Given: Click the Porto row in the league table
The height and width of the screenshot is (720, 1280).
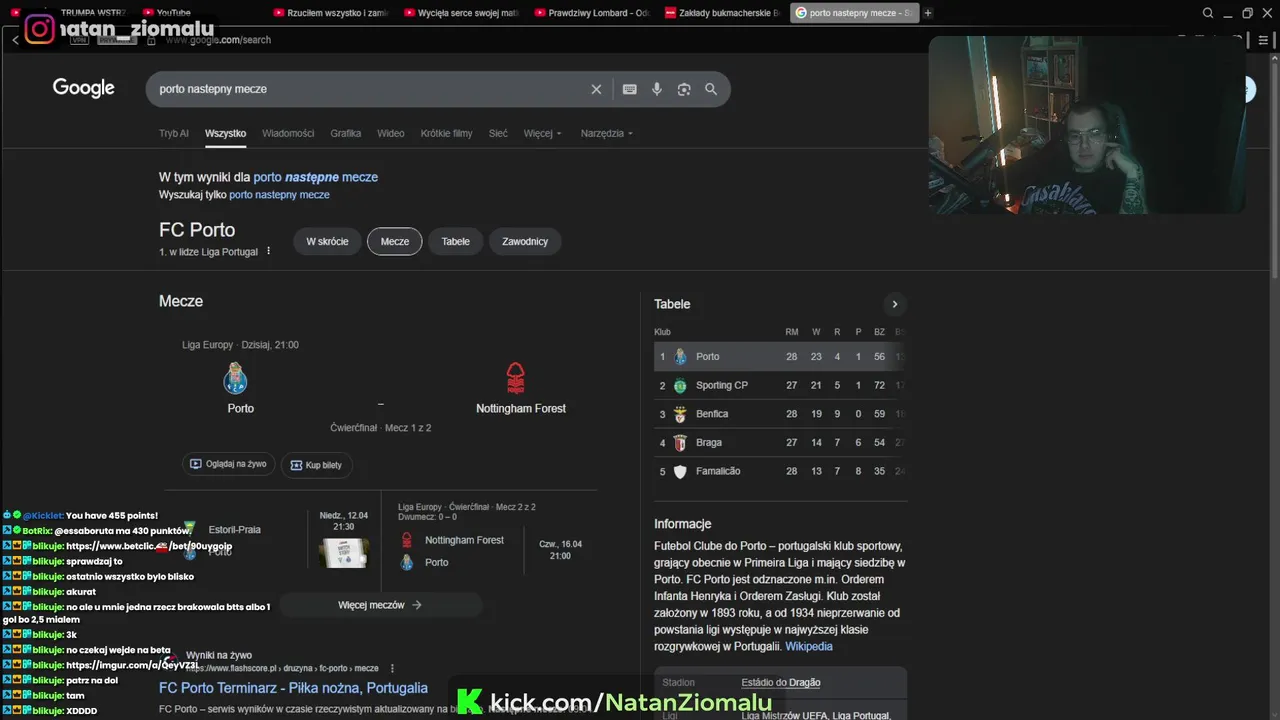Looking at the screenshot, I should (780, 357).
